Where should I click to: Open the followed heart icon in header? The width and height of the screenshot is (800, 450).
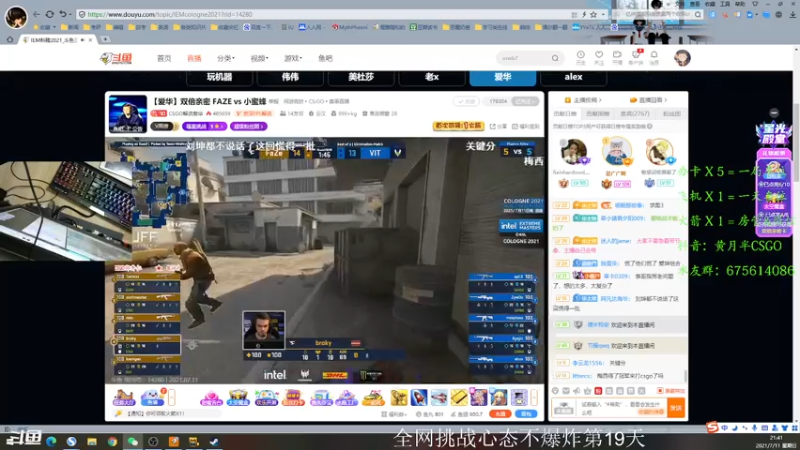tap(599, 57)
